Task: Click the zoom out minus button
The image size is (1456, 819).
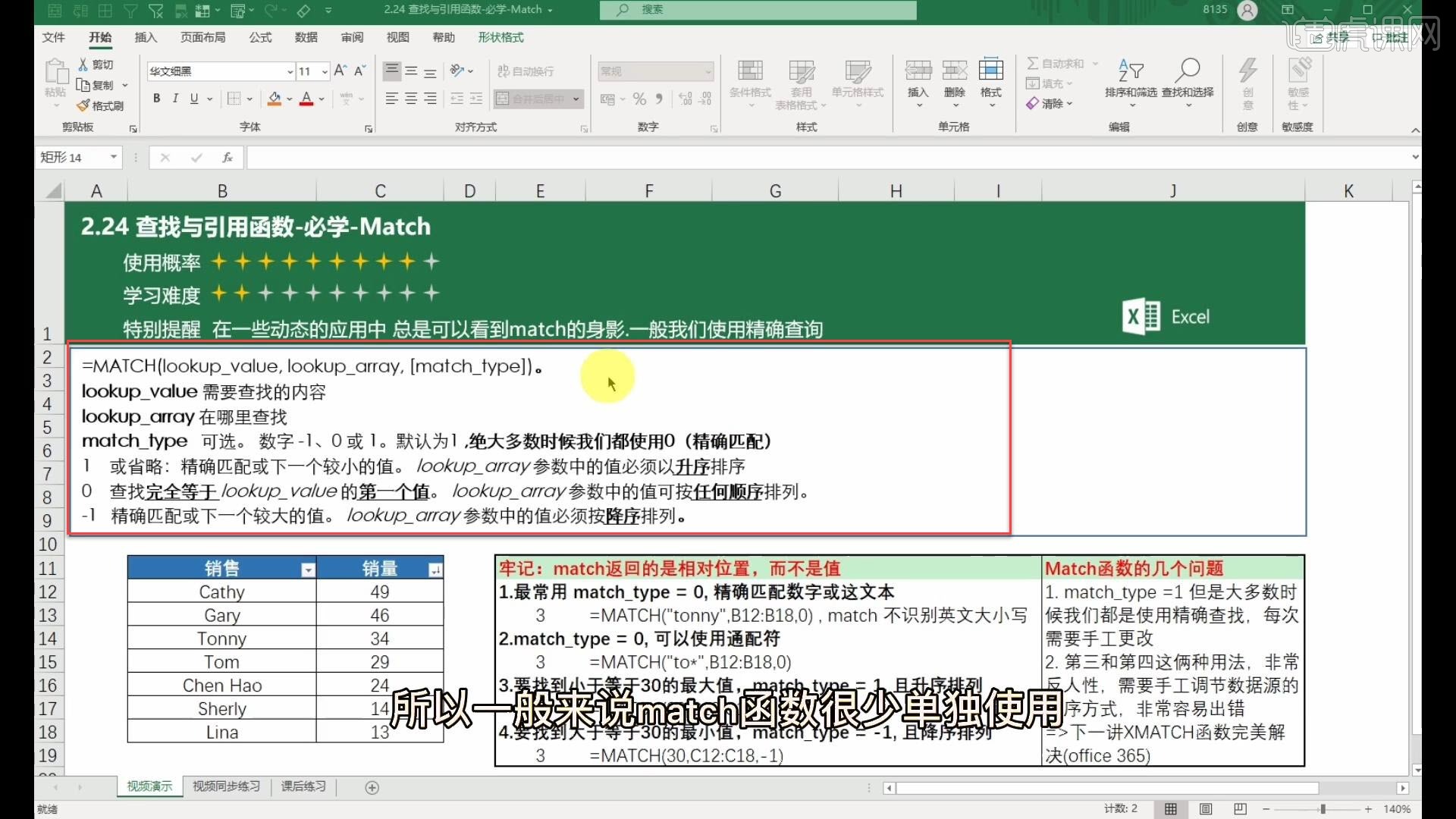Action: point(1266,809)
